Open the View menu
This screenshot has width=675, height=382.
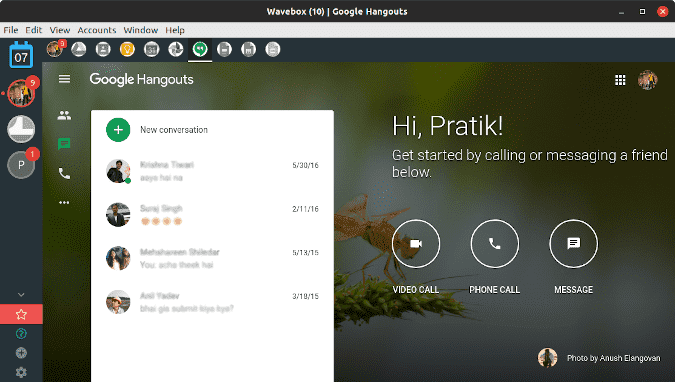click(x=60, y=30)
